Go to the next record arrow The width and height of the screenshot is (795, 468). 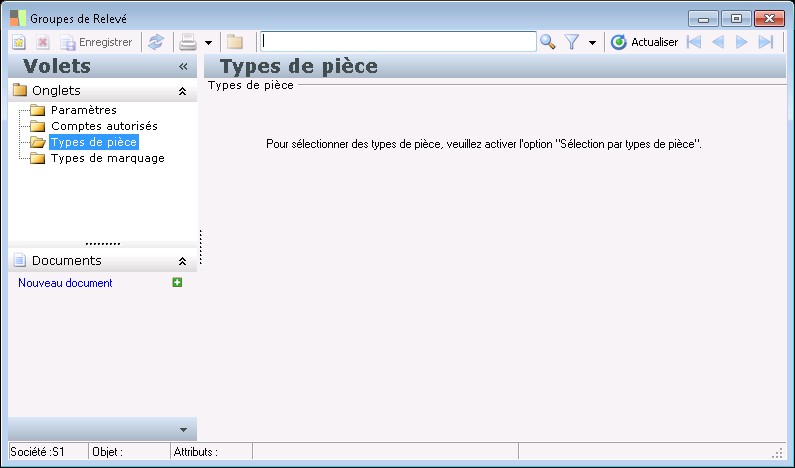[741, 42]
